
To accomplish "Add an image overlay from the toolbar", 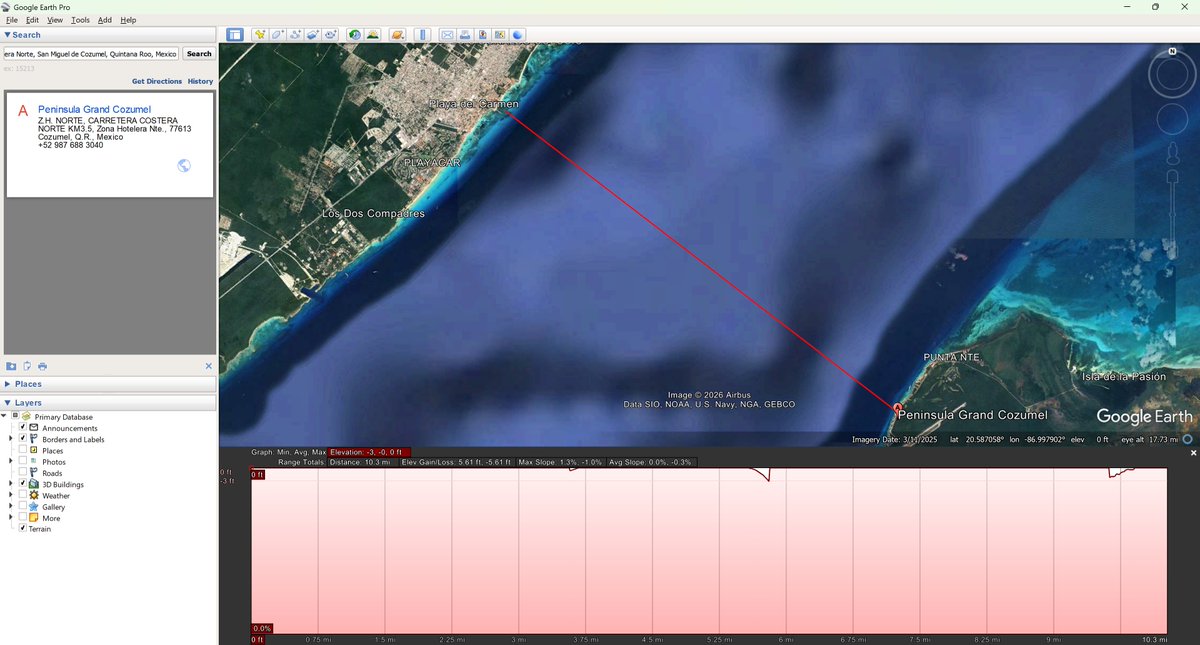I will click(x=313, y=34).
